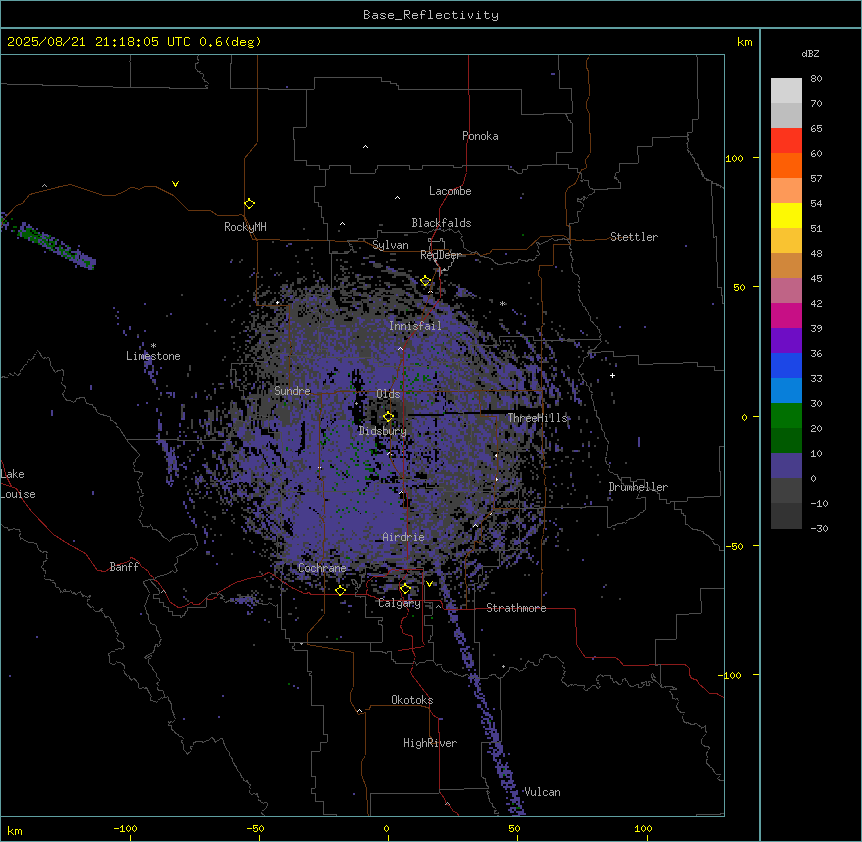Click the Stettler city label

tap(634, 237)
